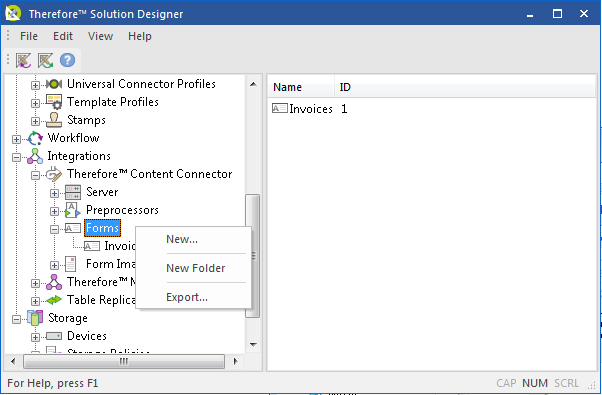Collapse the Integrations node
Screen dimensions: 602x395
16,157
